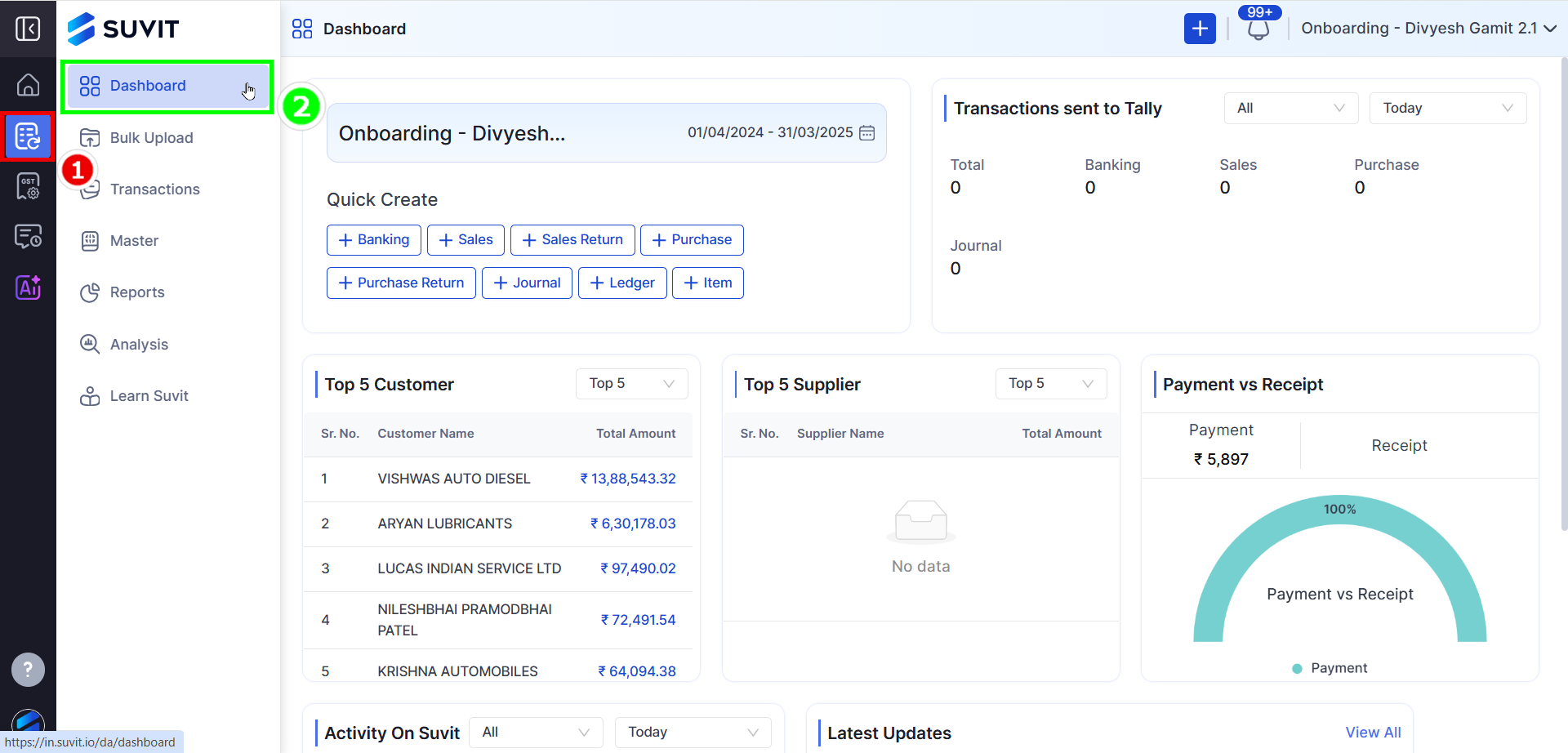Click the + Journal quick create button

pyautogui.click(x=527, y=283)
